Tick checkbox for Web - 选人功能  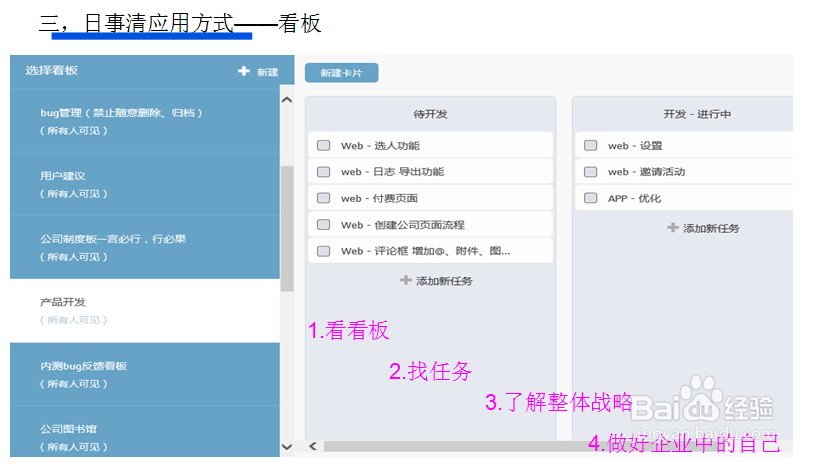(x=323, y=145)
